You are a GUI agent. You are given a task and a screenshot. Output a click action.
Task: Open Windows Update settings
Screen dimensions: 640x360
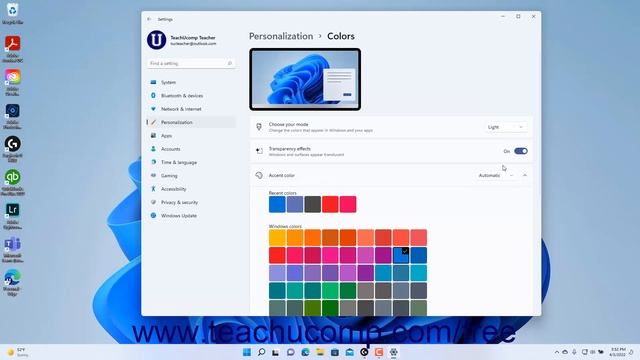tap(191, 216)
